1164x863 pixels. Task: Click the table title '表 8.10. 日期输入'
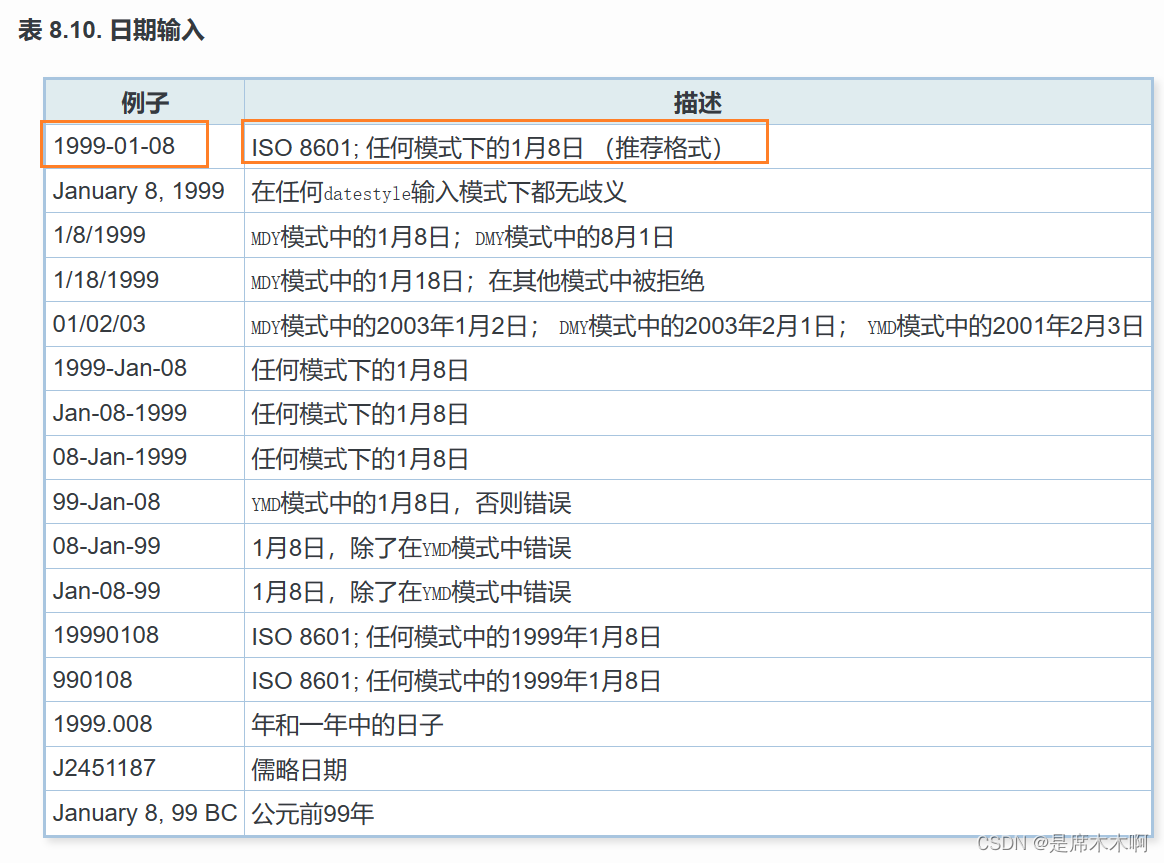tap(111, 30)
